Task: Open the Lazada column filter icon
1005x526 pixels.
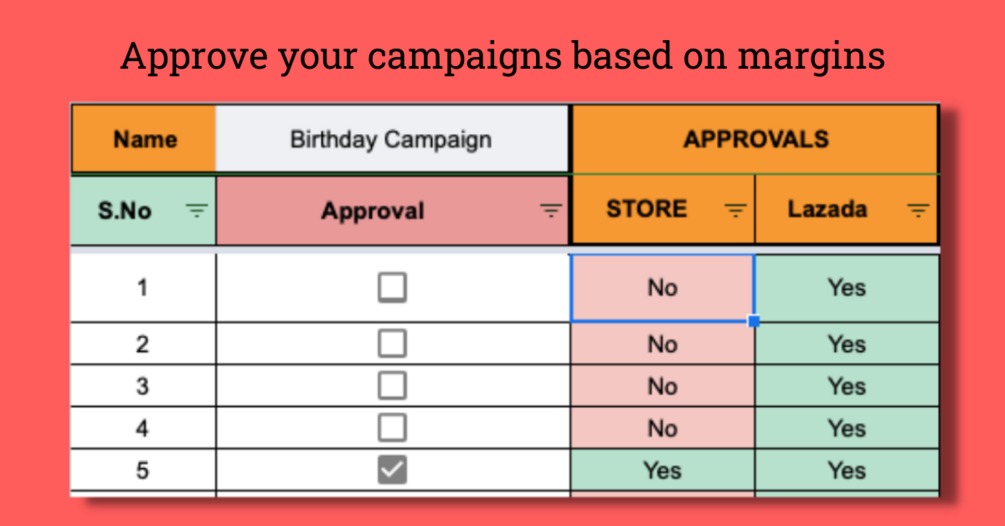Action: pyautogui.click(x=917, y=210)
